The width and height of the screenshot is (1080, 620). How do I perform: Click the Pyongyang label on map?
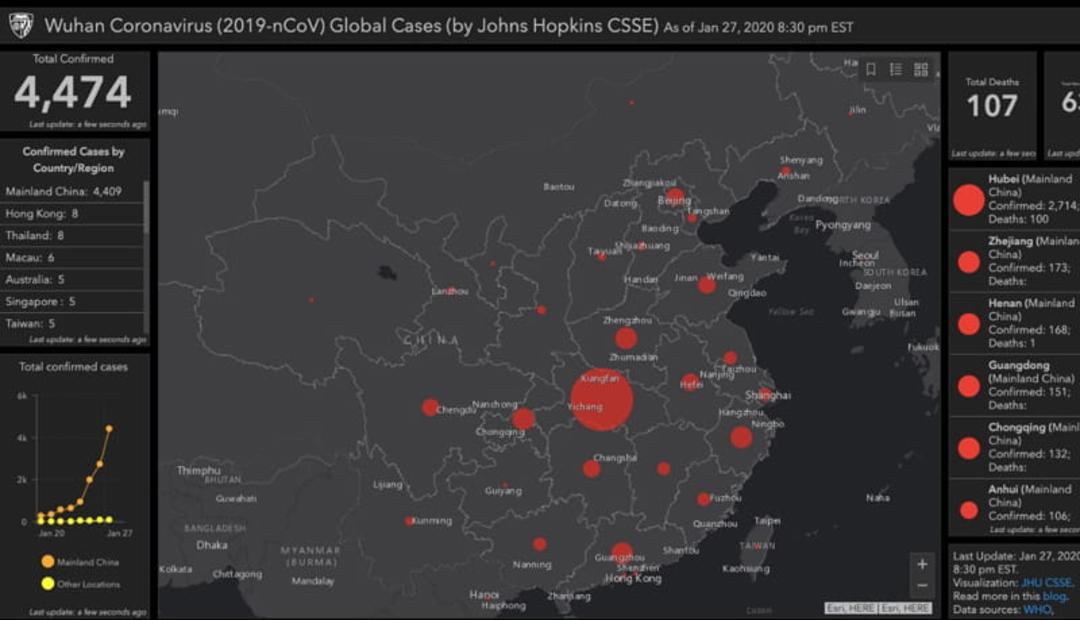843,225
